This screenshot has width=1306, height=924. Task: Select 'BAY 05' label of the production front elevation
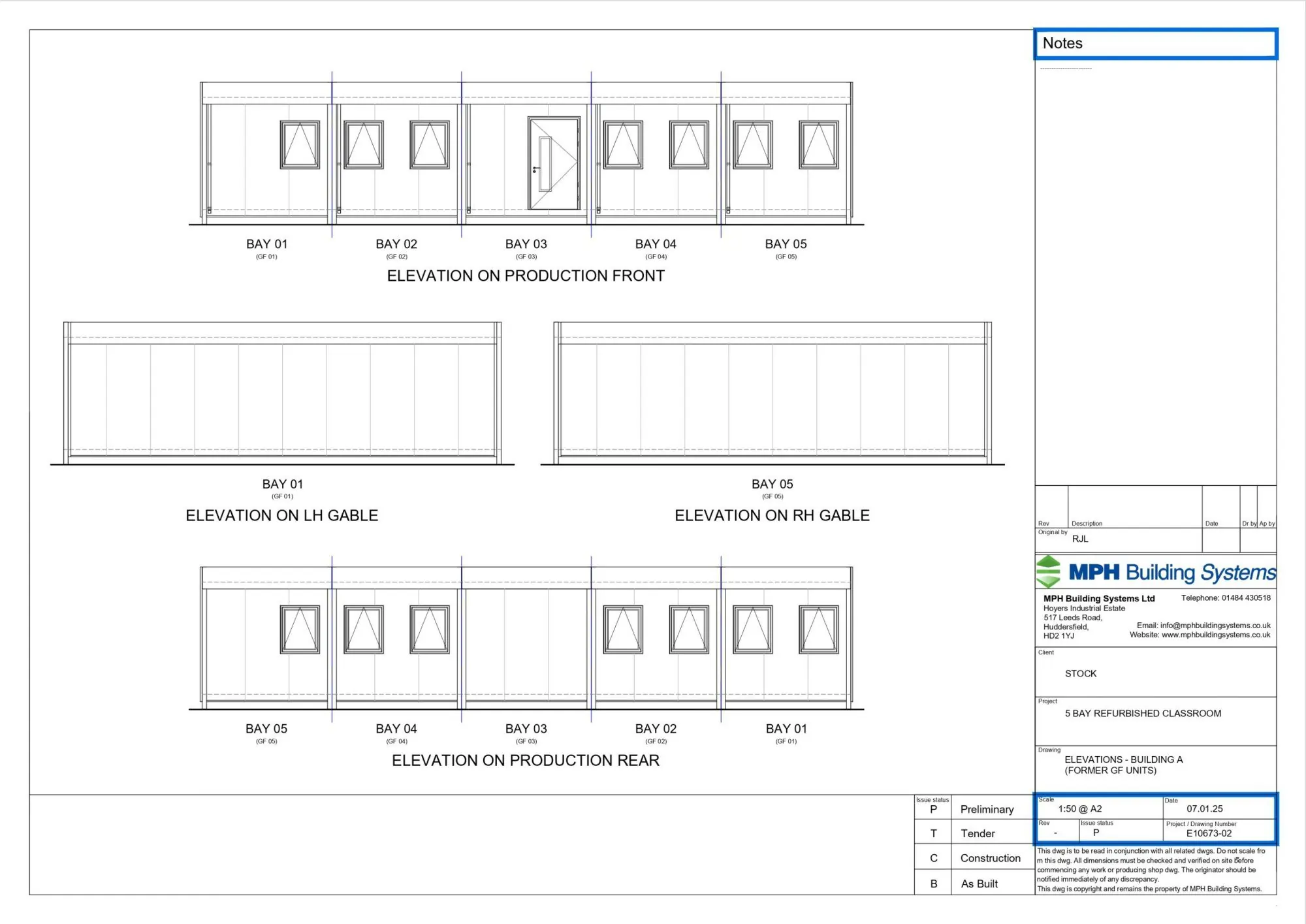(x=786, y=244)
